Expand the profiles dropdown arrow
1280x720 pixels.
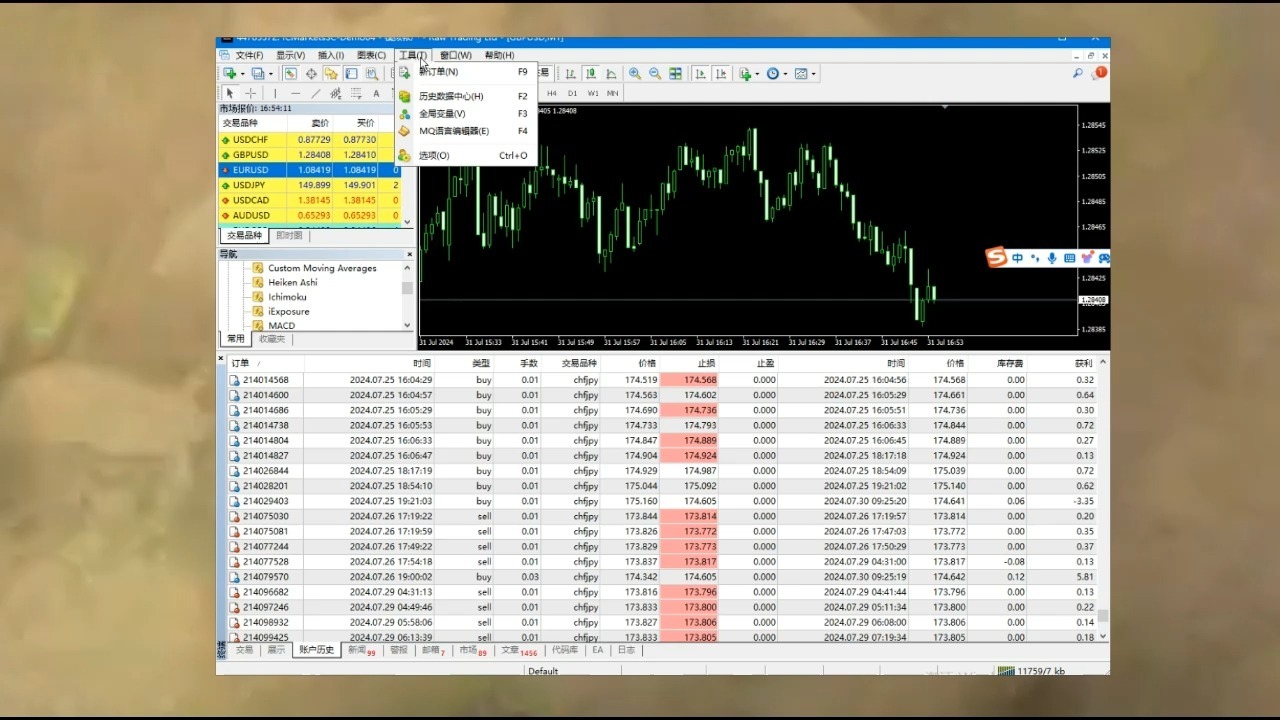click(x=270, y=74)
